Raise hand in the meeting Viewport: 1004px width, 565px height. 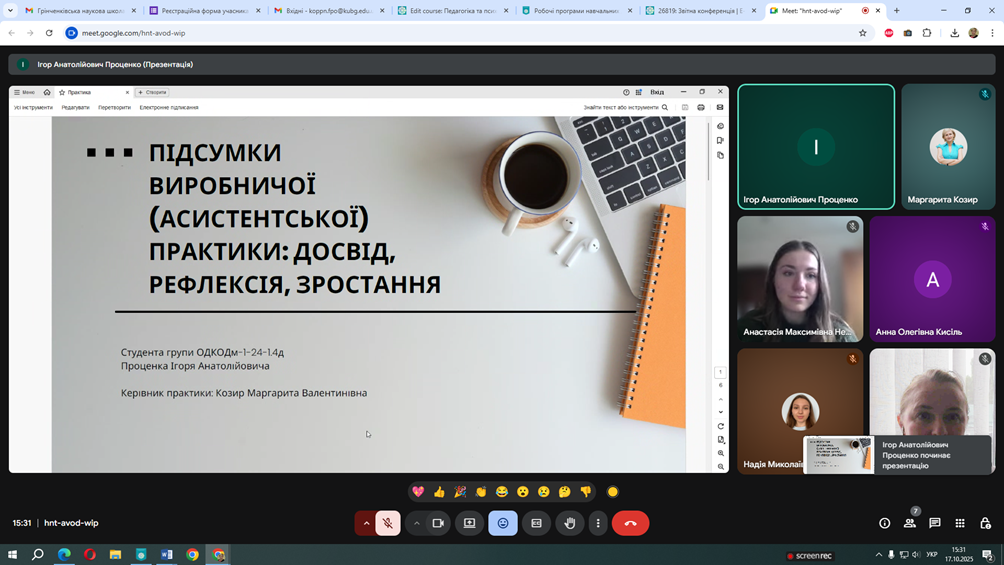tap(570, 523)
